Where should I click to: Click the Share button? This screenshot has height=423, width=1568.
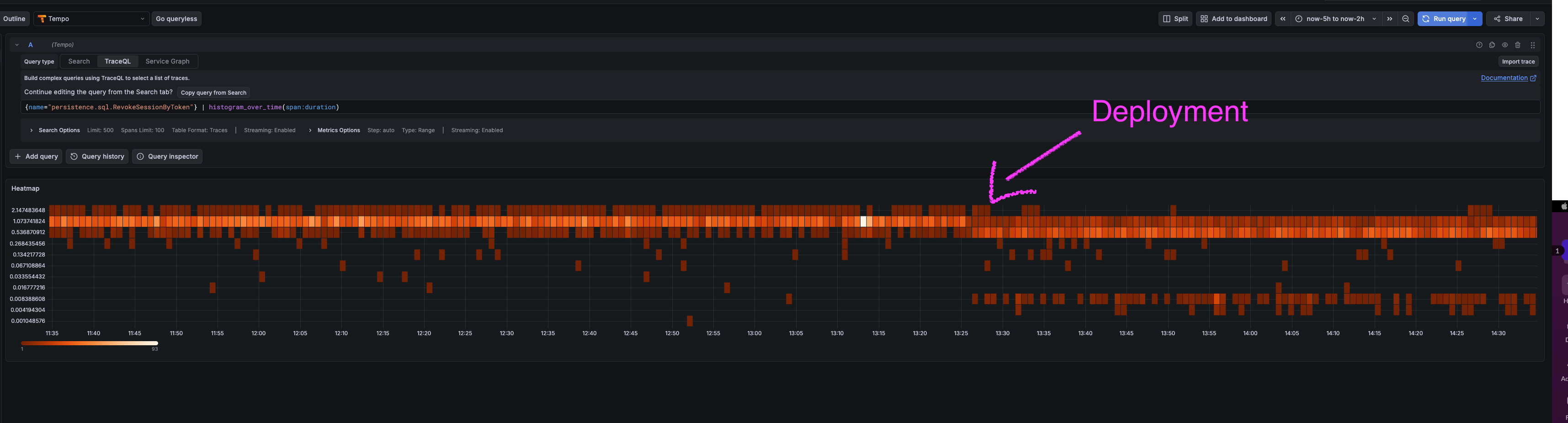tap(1508, 19)
